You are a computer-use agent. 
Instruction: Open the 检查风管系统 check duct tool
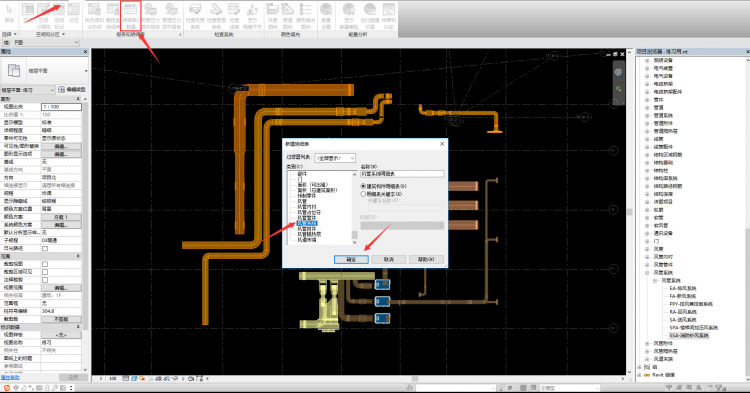(195, 16)
